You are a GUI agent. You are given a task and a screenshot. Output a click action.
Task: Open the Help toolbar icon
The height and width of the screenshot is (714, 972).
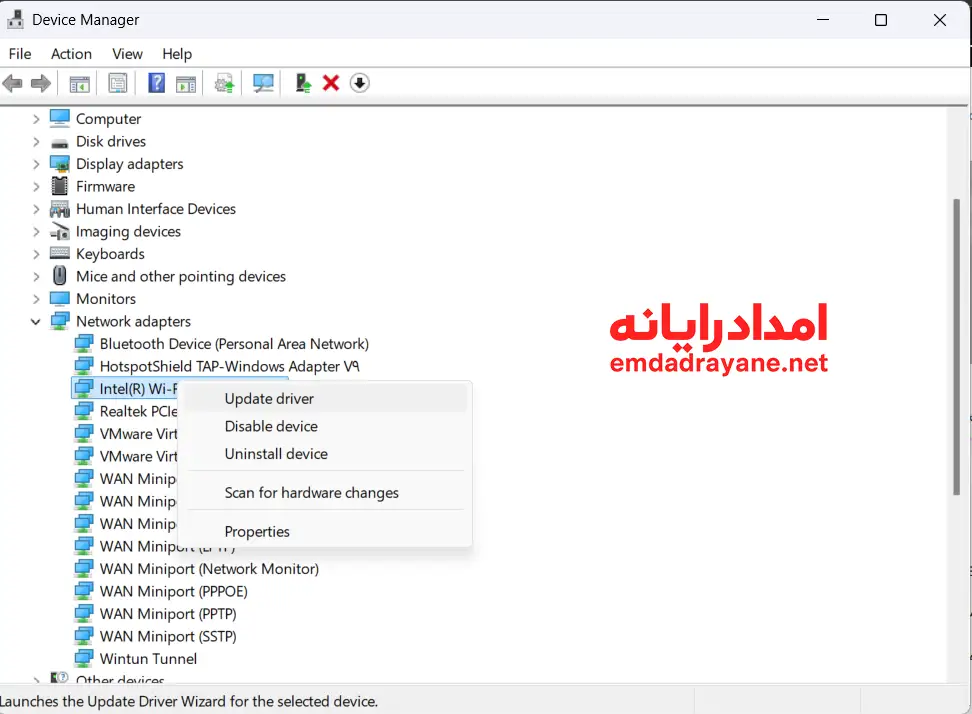(x=156, y=83)
